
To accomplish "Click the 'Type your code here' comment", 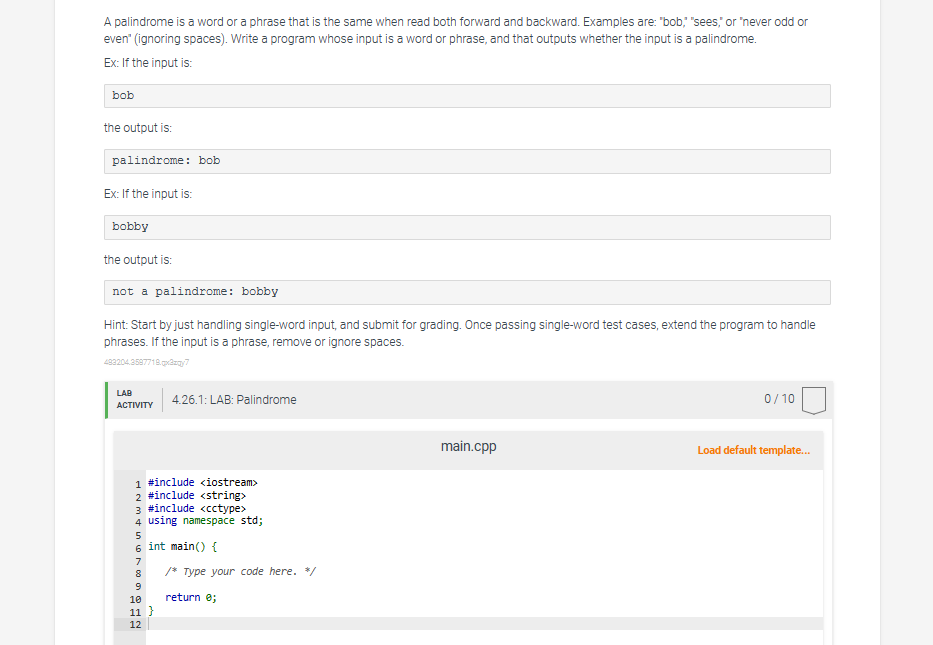I will tap(240, 572).
